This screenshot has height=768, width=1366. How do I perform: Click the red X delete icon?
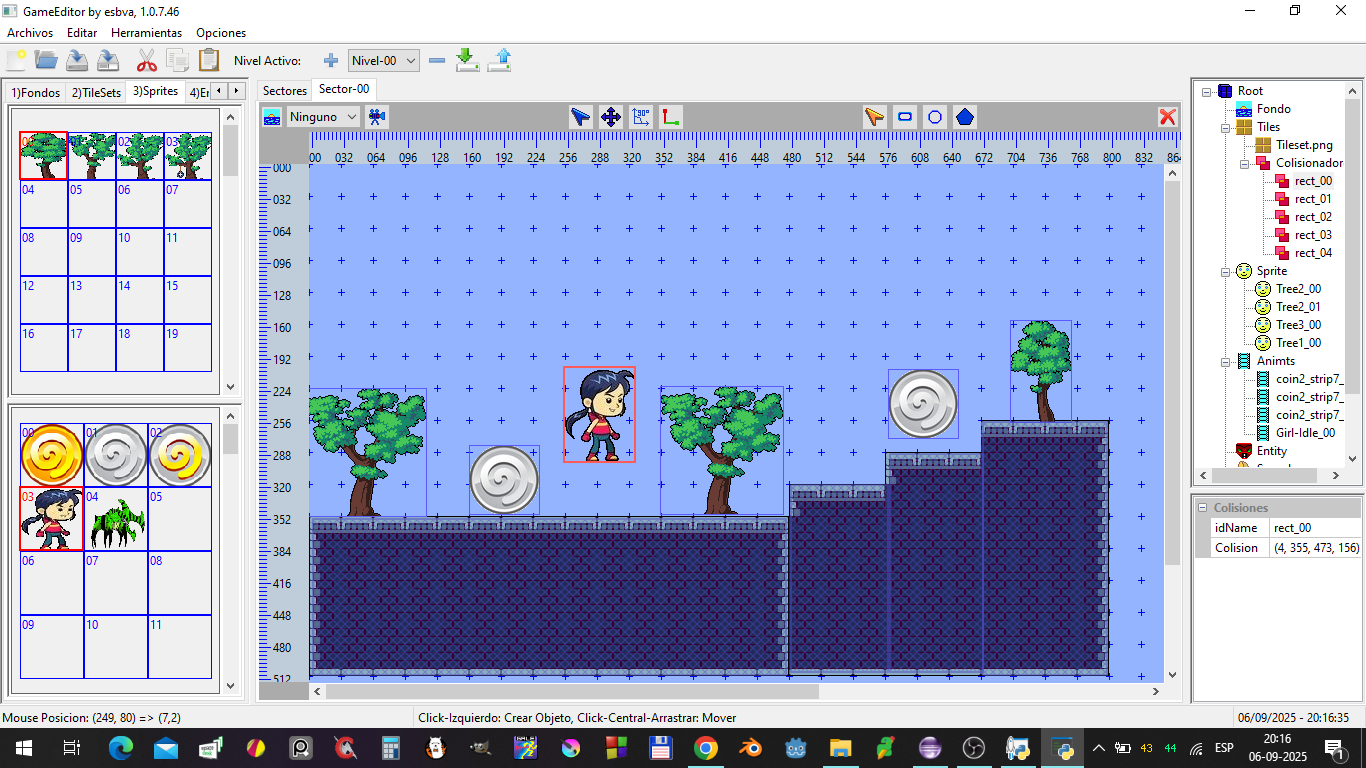click(1167, 117)
